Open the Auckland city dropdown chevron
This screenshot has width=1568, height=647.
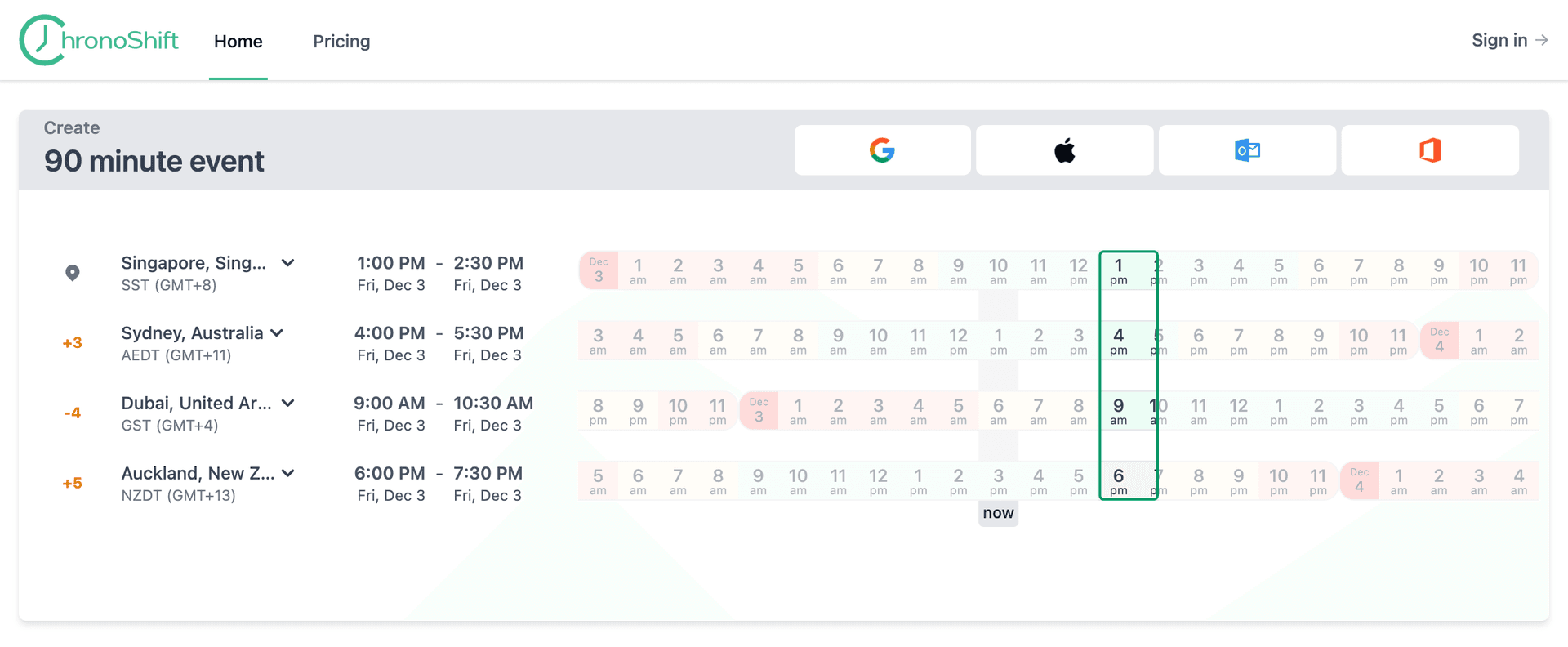coord(288,474)
